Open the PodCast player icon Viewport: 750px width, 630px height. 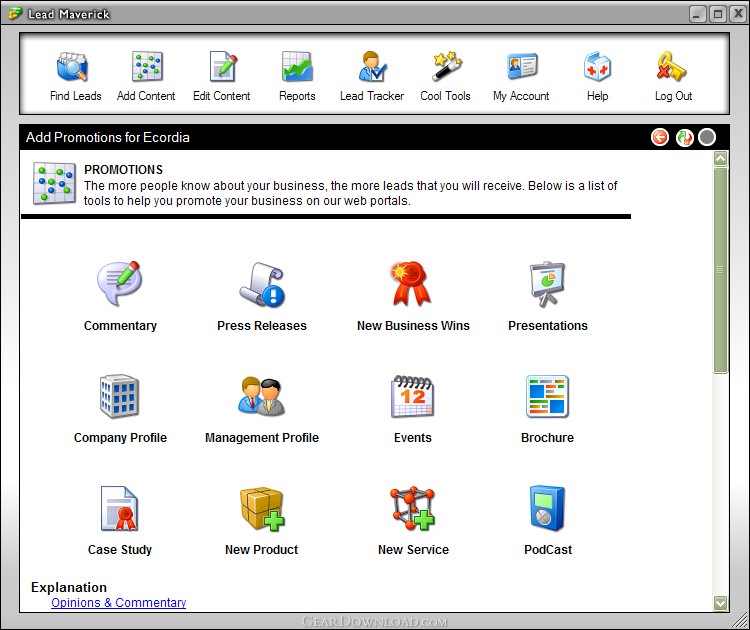tap(547, 508)
